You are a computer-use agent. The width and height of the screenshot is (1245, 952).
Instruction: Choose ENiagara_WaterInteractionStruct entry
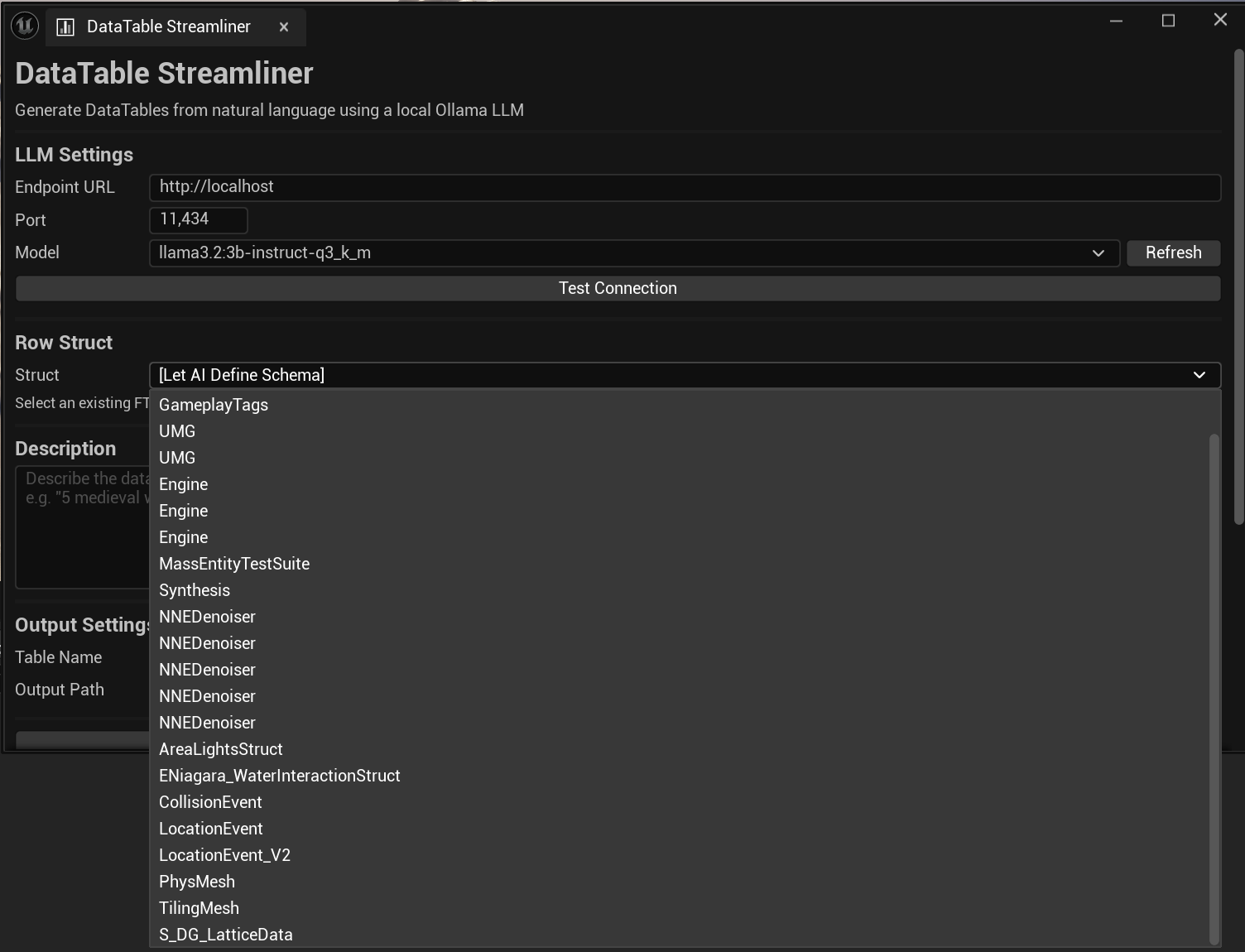point(280,776)
